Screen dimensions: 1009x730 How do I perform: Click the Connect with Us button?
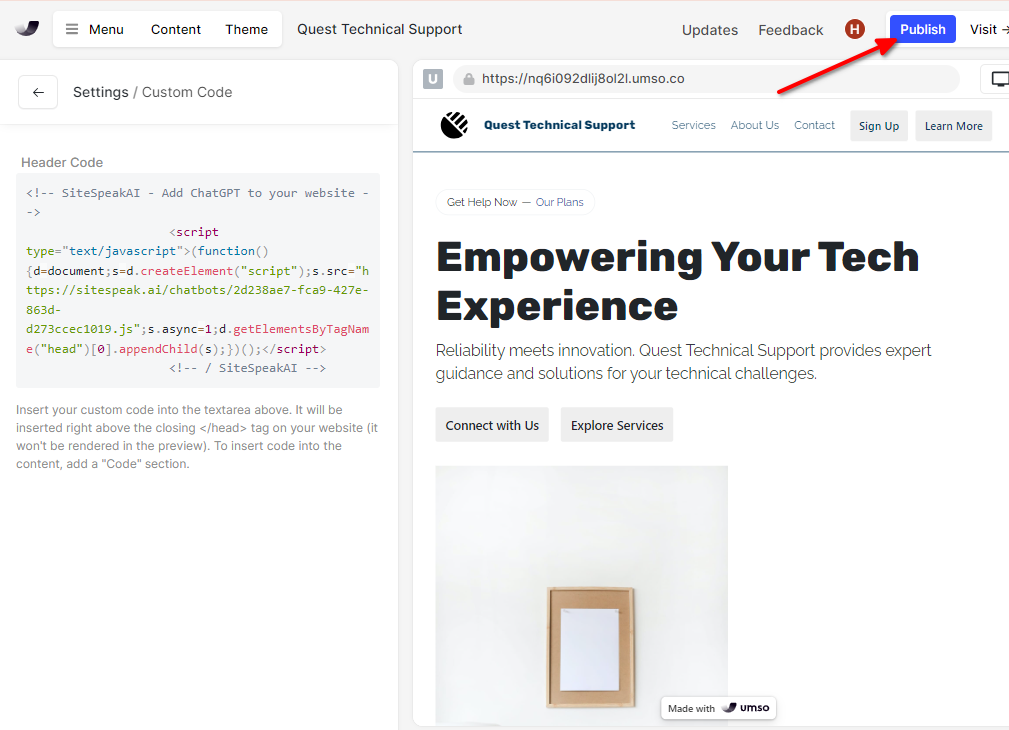click(x=492, y=425)
